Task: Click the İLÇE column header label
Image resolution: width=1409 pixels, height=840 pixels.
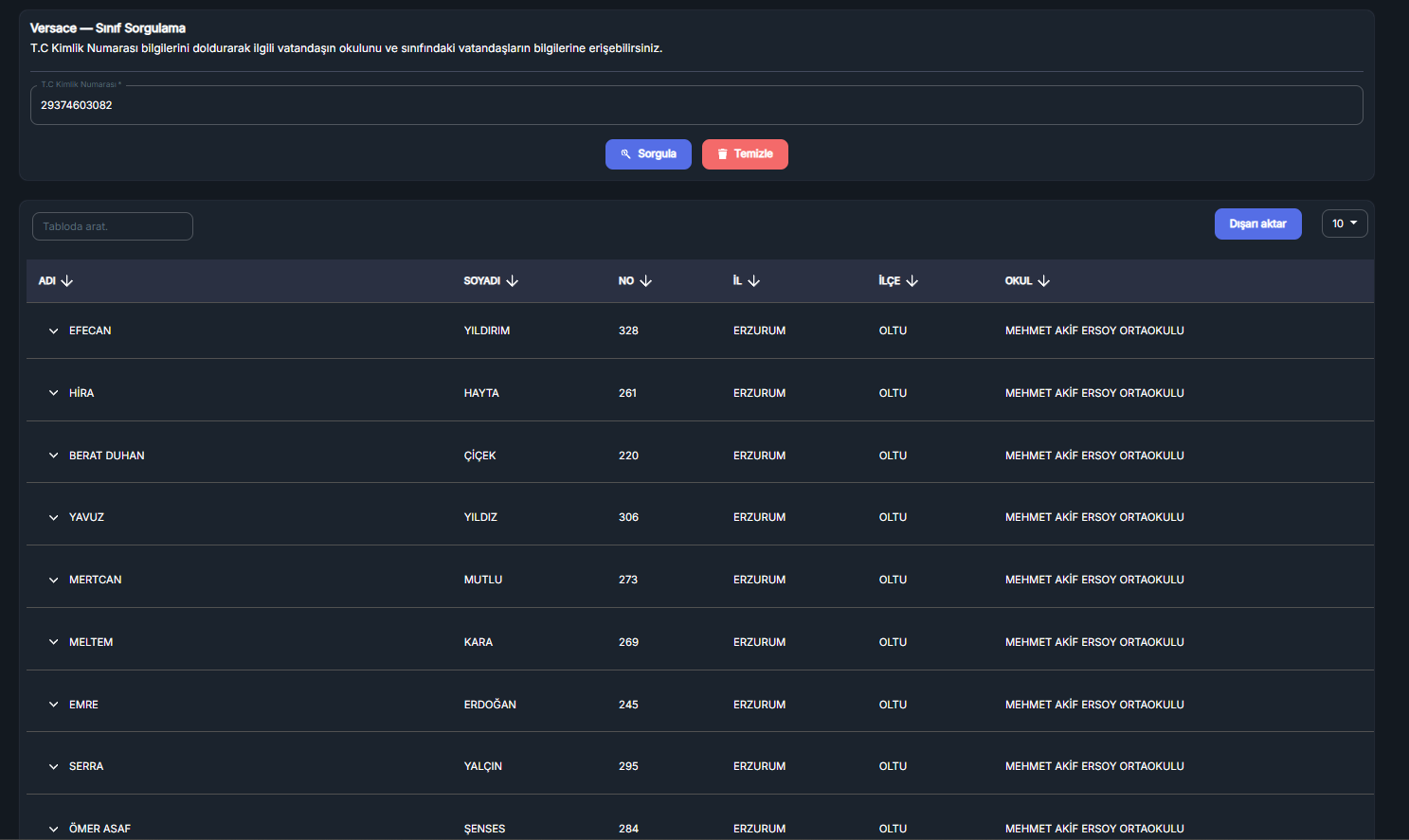Action: click(890, 281)
